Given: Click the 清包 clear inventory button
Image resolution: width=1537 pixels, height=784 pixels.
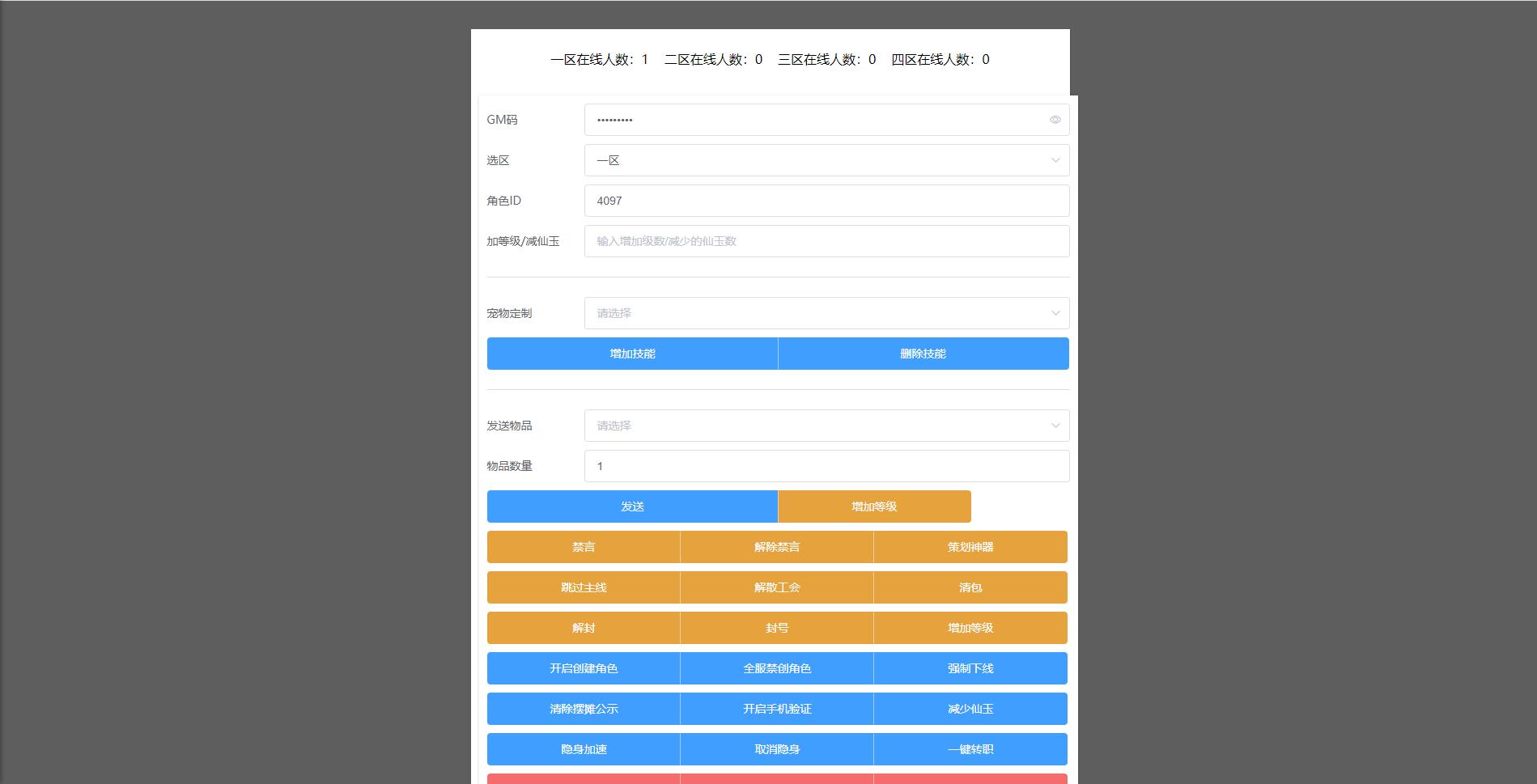Looking at the screenshot, I should (x=970, y=587).
